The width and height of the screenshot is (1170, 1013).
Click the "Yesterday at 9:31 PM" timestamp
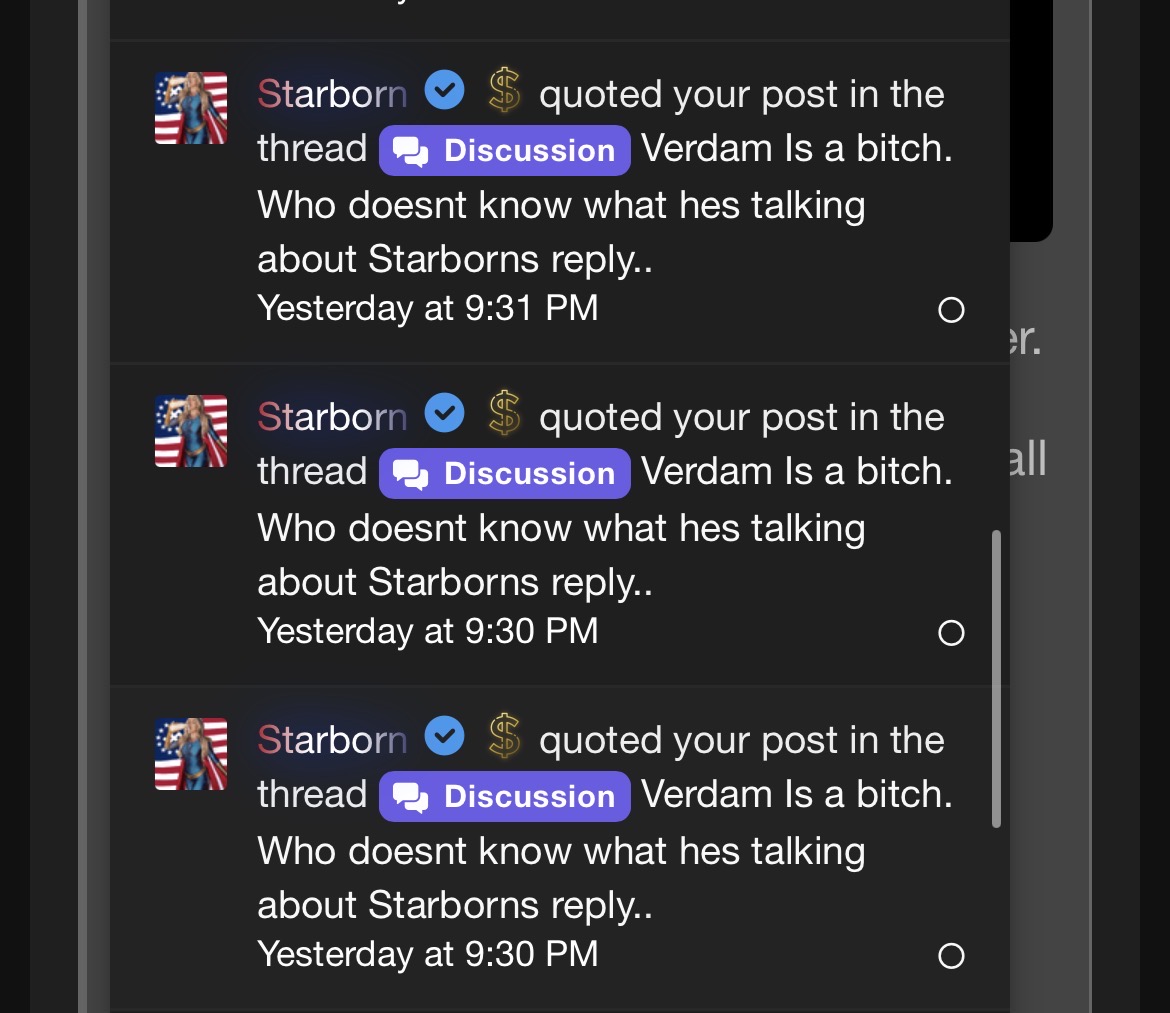pyautogui.click(x=428, y=308)
